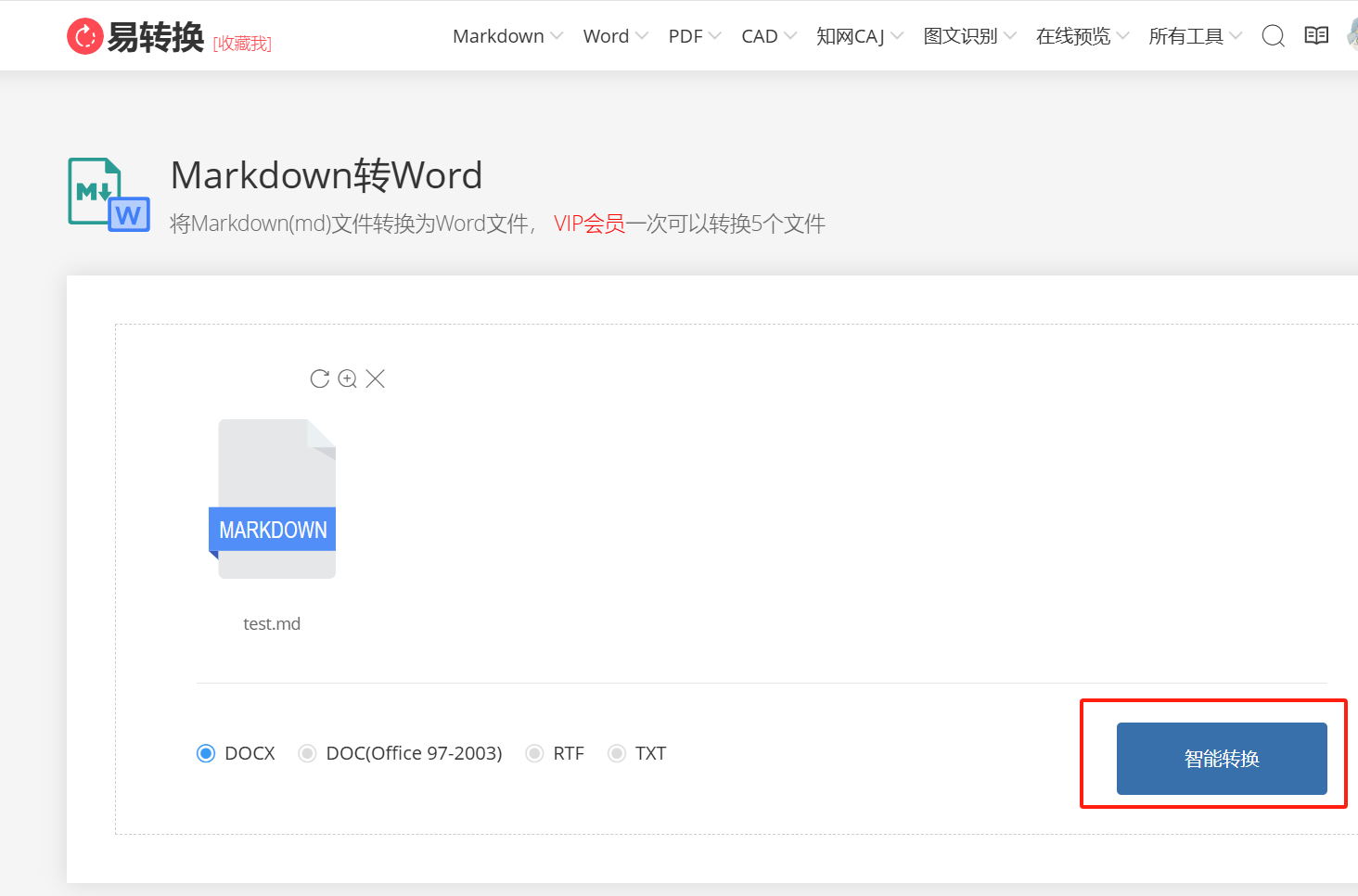Expand the 在线预览 menu

(1083, 36)
